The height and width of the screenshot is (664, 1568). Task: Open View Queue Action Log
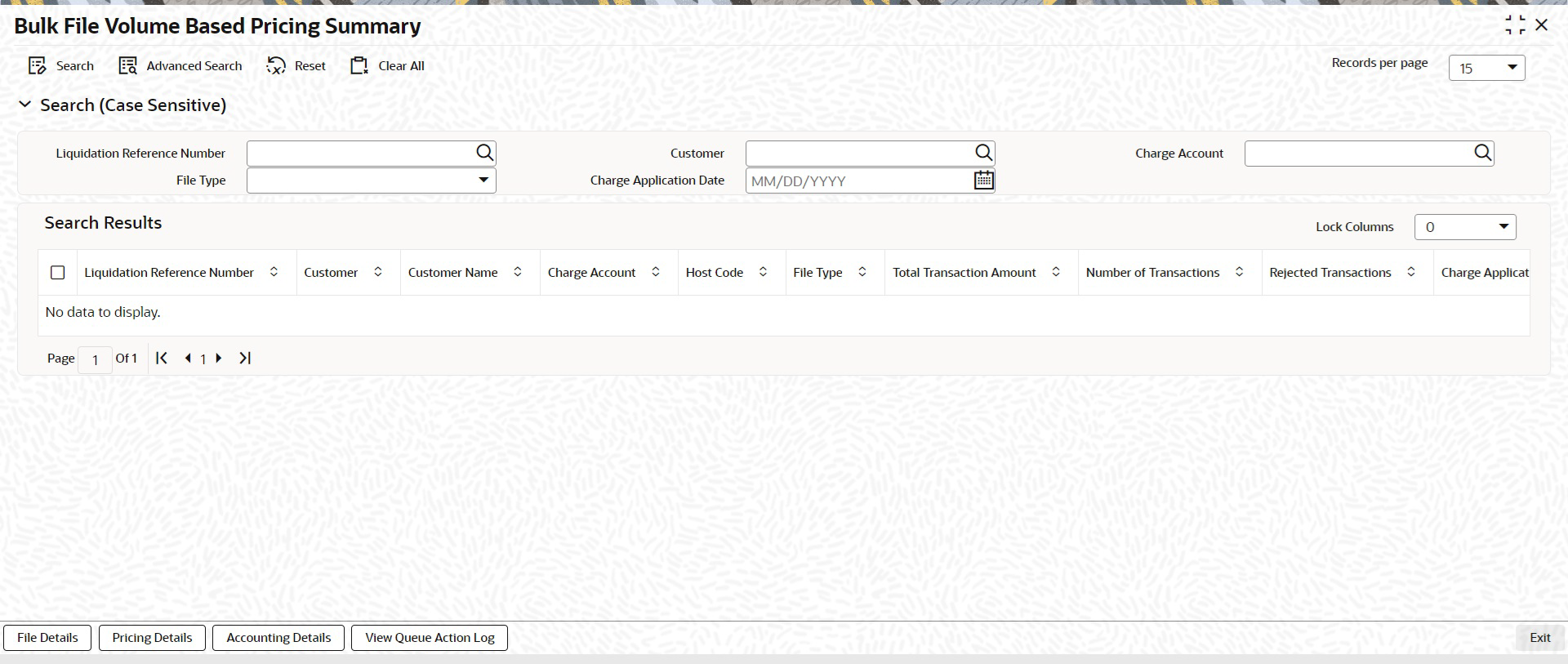pos(430,638)
